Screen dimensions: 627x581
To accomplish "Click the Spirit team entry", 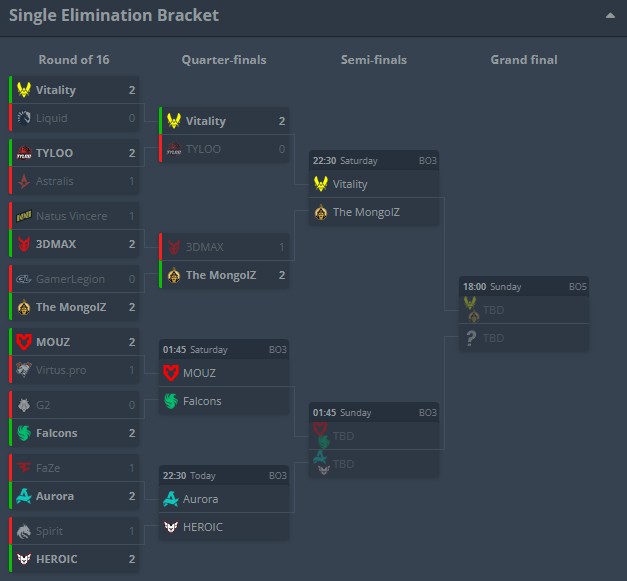I will (x=50, y=531).
